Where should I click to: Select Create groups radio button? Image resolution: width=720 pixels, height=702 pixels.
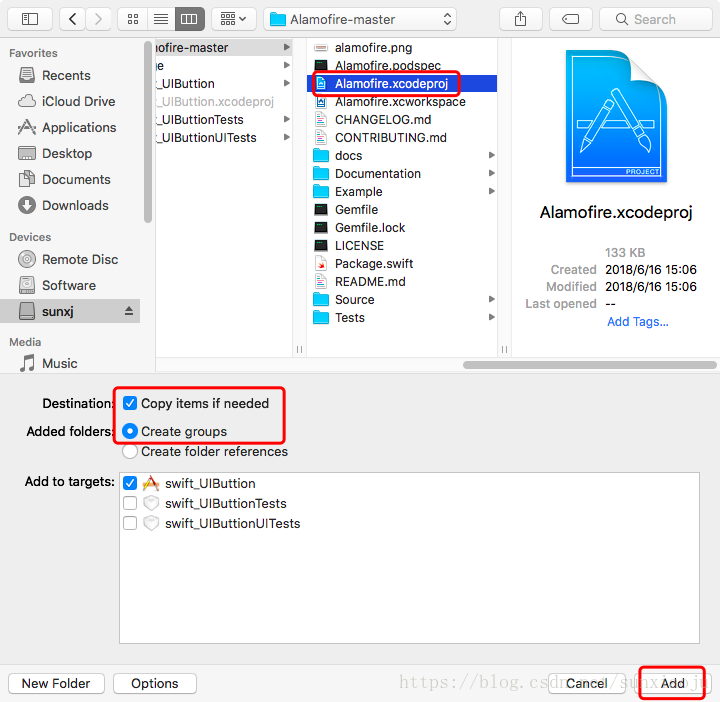[x=130, y=432]
